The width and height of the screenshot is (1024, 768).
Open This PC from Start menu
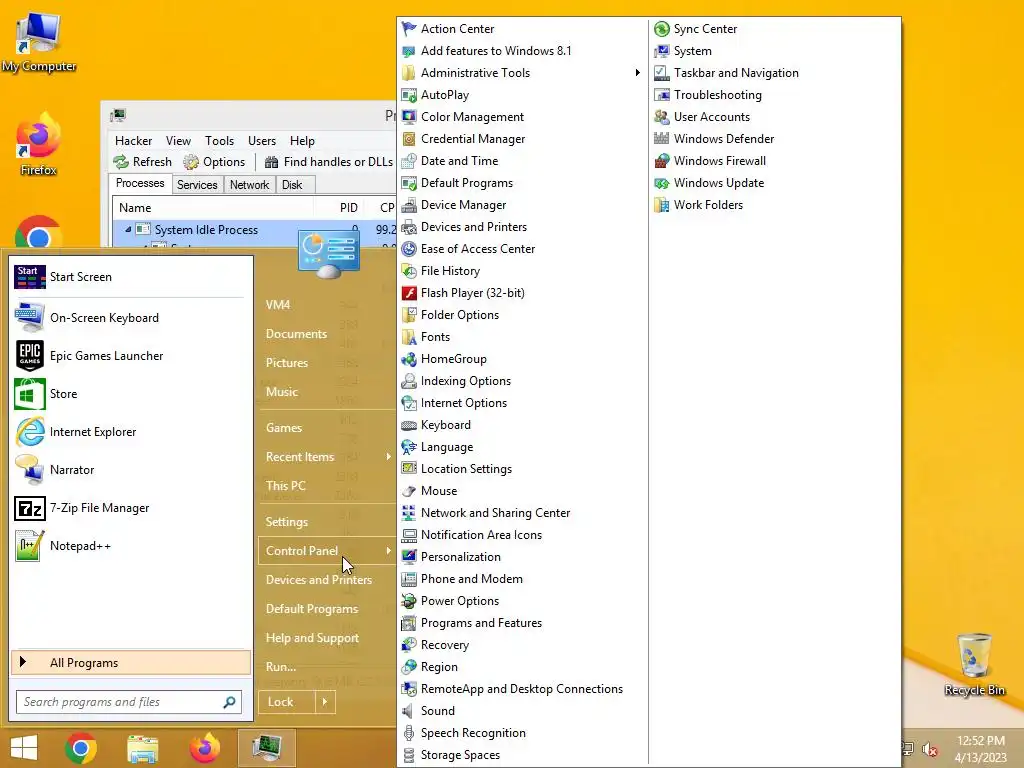point(285,486)
